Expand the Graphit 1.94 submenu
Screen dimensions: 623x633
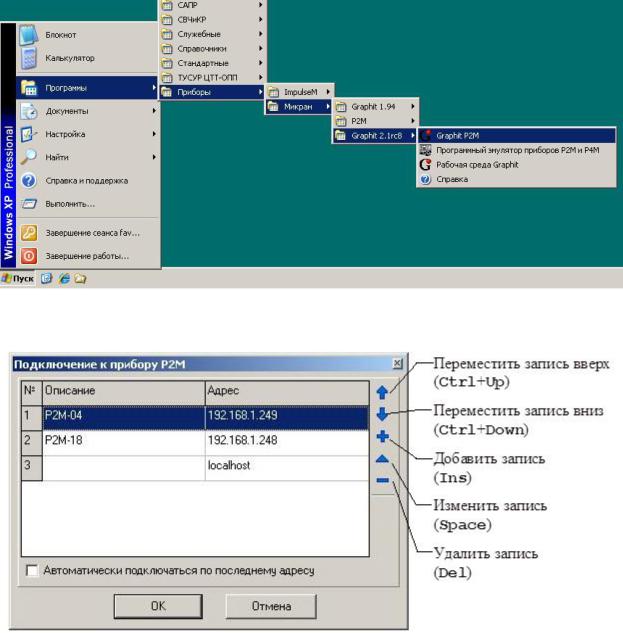point(375,107)
